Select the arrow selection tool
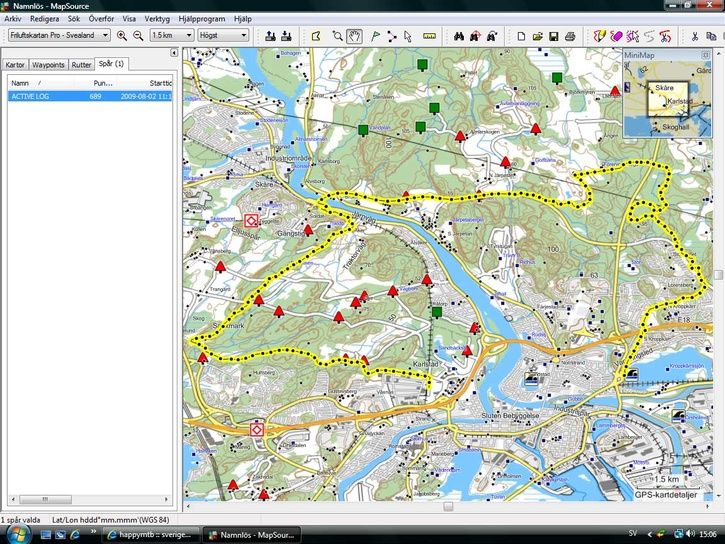The width and height of the screenshot is (725, 544). pos(407,36)
